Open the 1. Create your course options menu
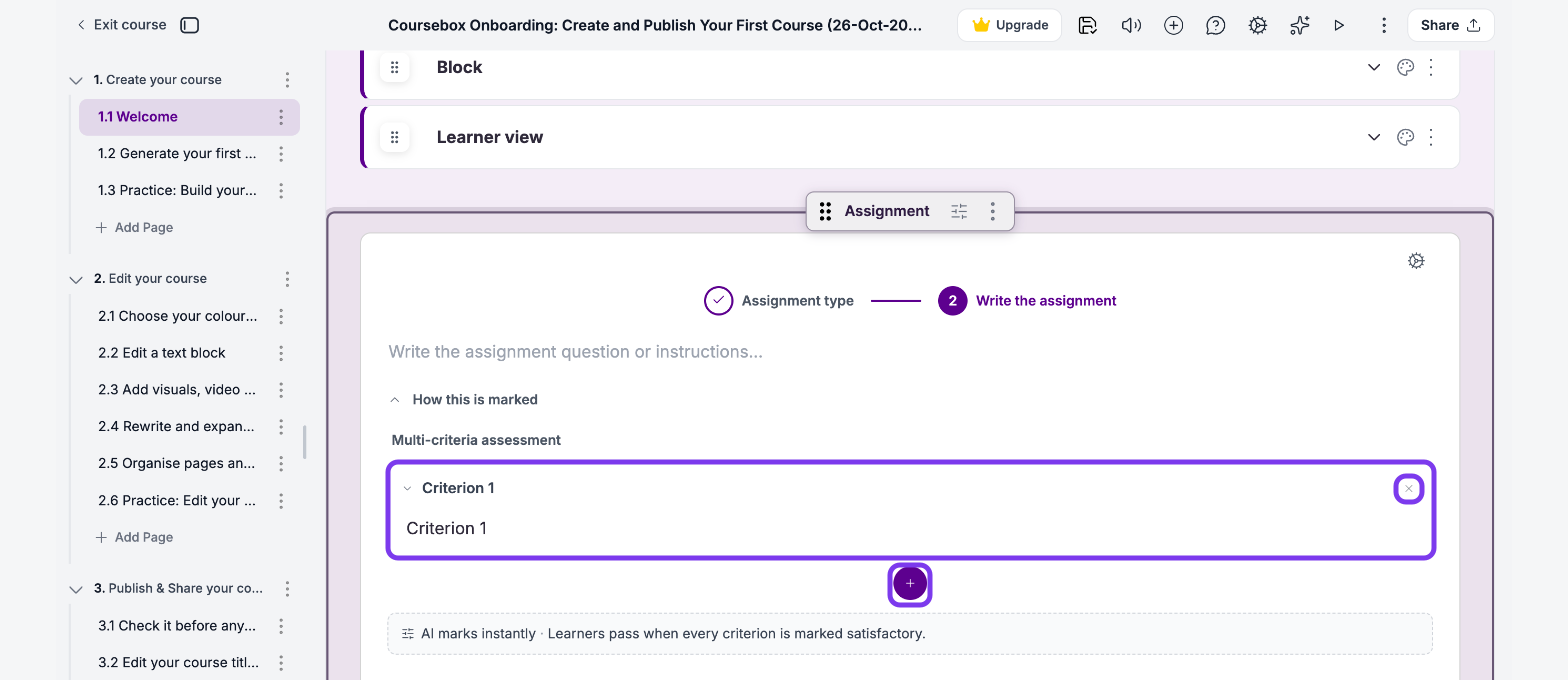This screenshot has height=680, width=1568. pyautogui.click(x=288, y=80)
